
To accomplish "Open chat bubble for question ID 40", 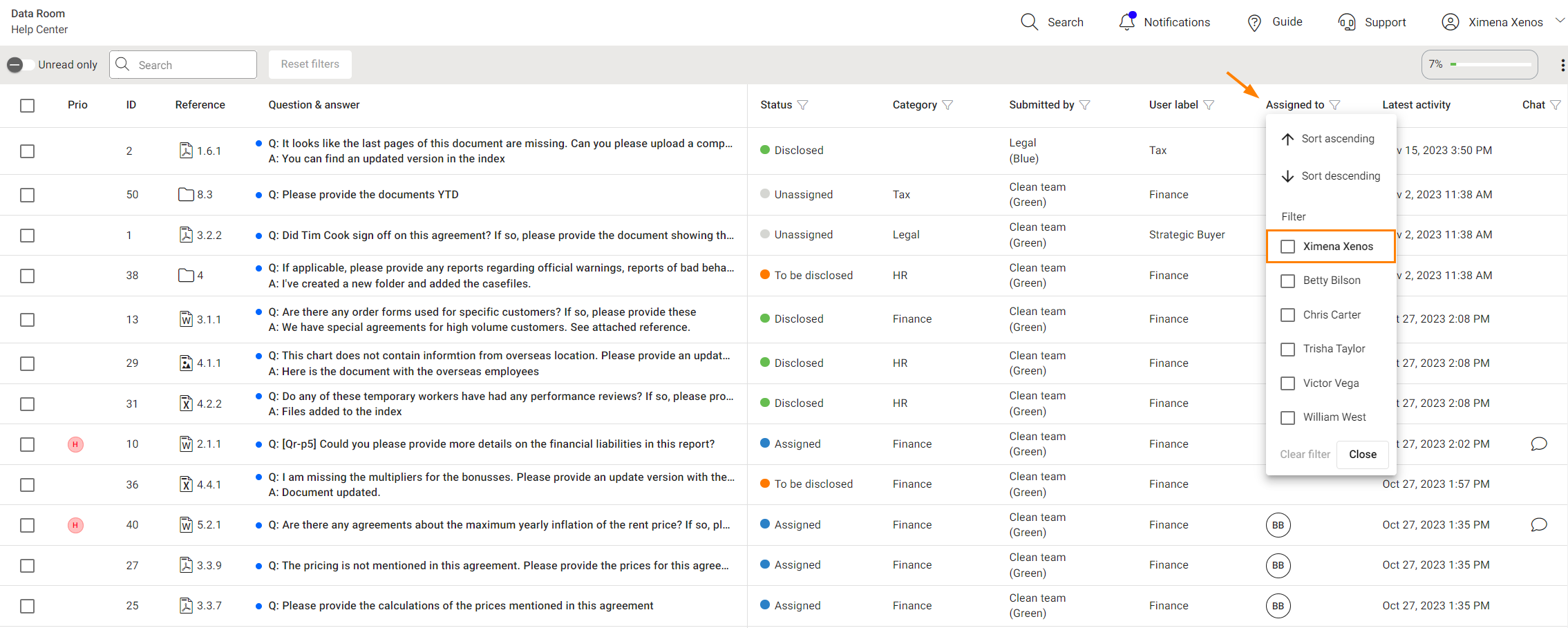I will [x=1538, y=525].
